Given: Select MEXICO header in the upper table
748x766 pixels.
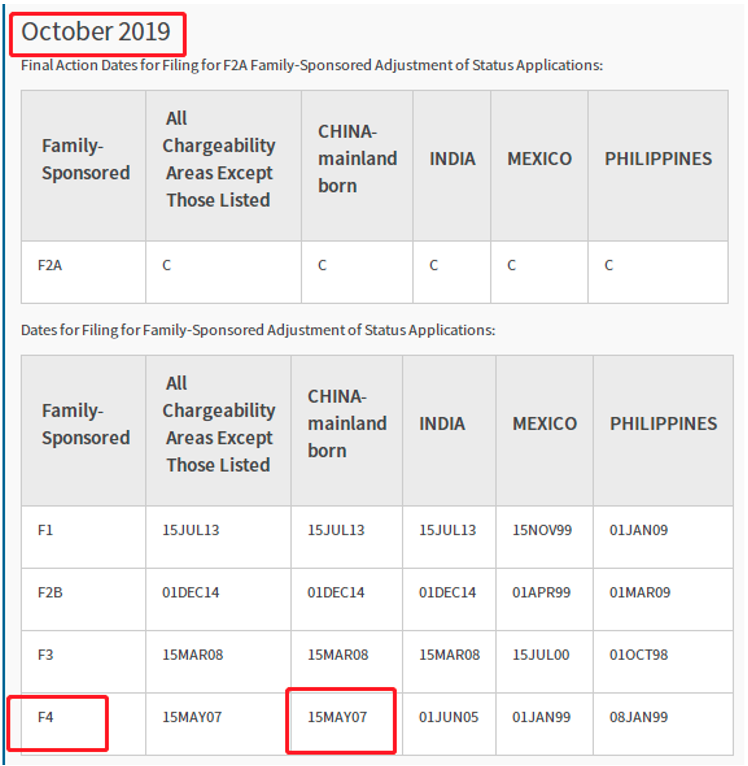Looking at the screenshot, I should pos(539,159).
